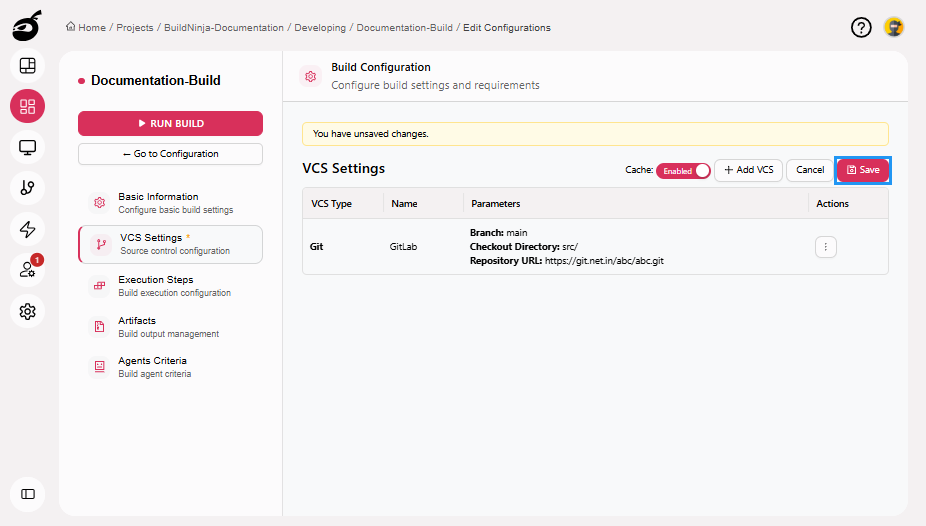Switch to the Agents Criteria section
Viewport: 926px width, 526px height.
click(x=170, y=367)
